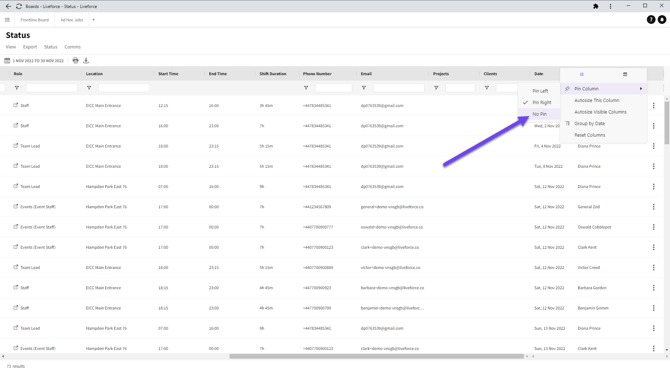Click the scroll down arrow of the vertical scrollbar
The width and height of the screenshot is (670, 372).
[667, 350]
